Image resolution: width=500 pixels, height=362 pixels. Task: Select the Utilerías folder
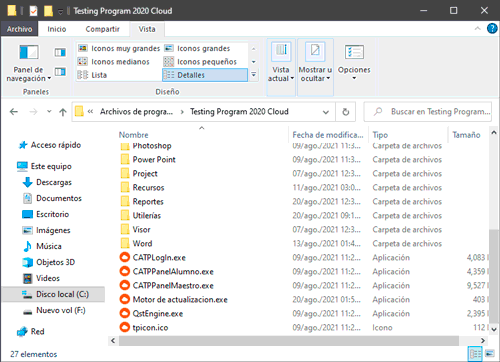147,216
